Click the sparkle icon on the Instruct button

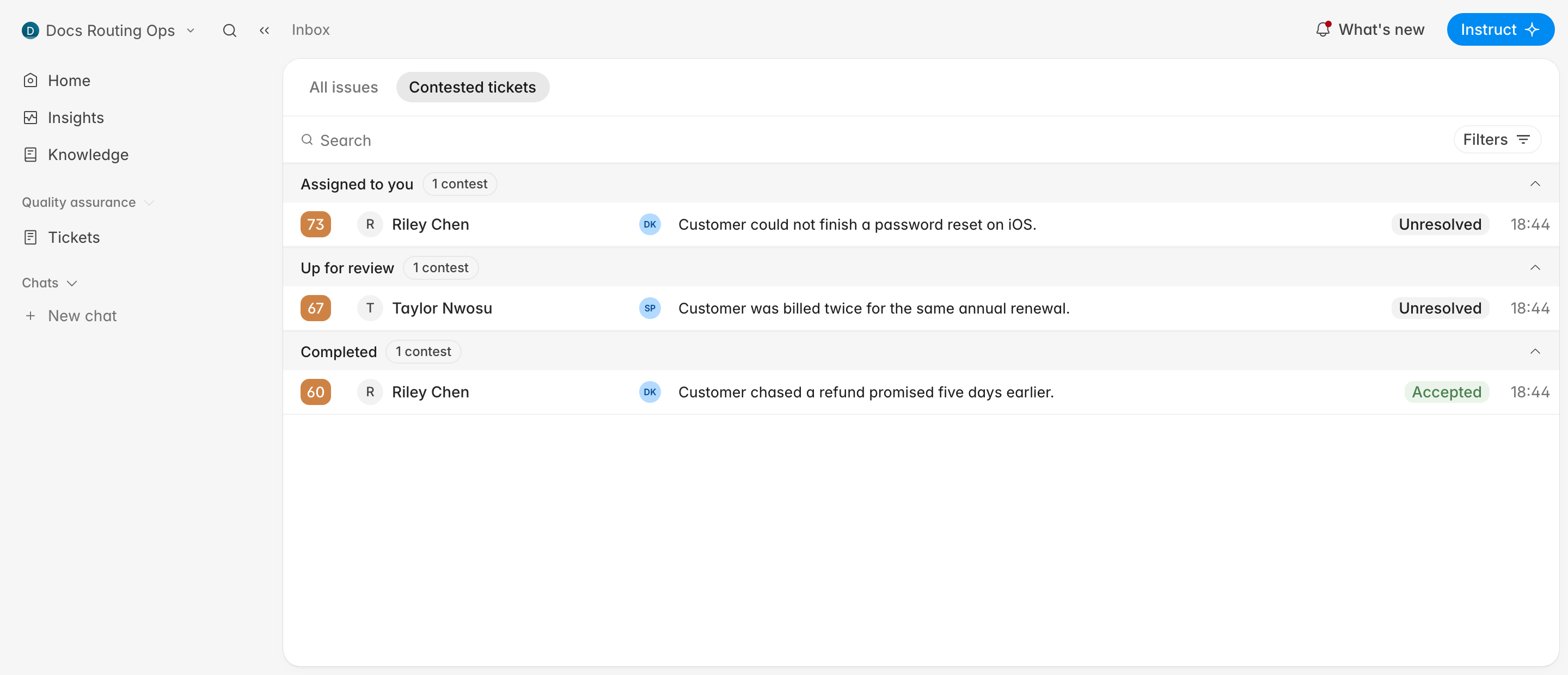coord(1532,30)
